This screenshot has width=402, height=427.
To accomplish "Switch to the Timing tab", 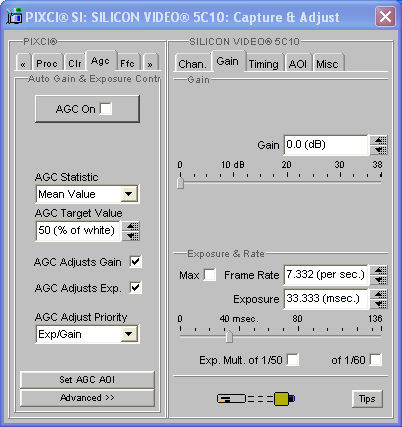I will click(263, 63).
